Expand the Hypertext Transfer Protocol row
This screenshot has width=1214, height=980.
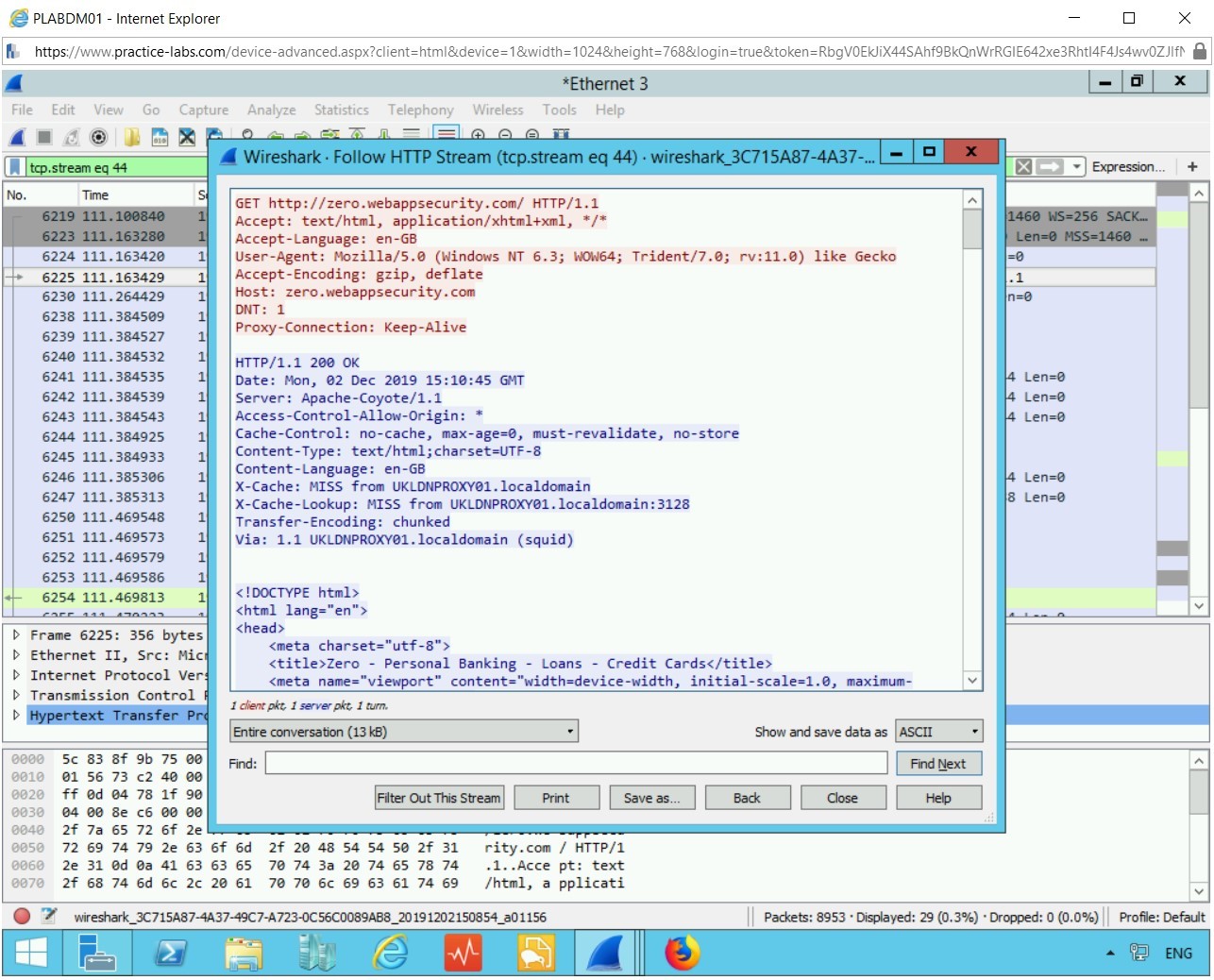[x=16, y=715]
